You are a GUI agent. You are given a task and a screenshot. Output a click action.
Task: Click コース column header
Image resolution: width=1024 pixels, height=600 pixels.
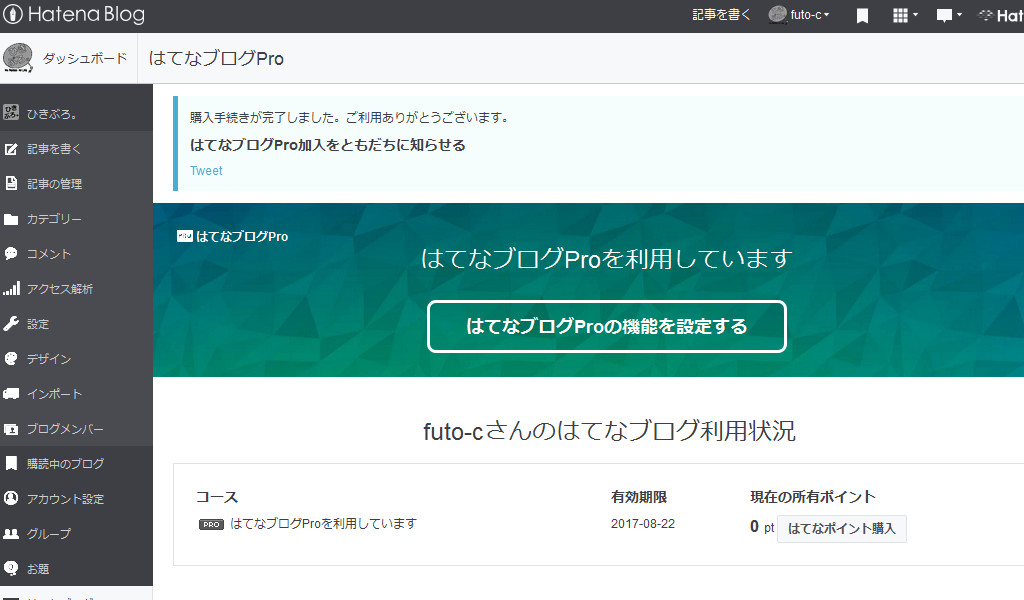tap(217, 497)
